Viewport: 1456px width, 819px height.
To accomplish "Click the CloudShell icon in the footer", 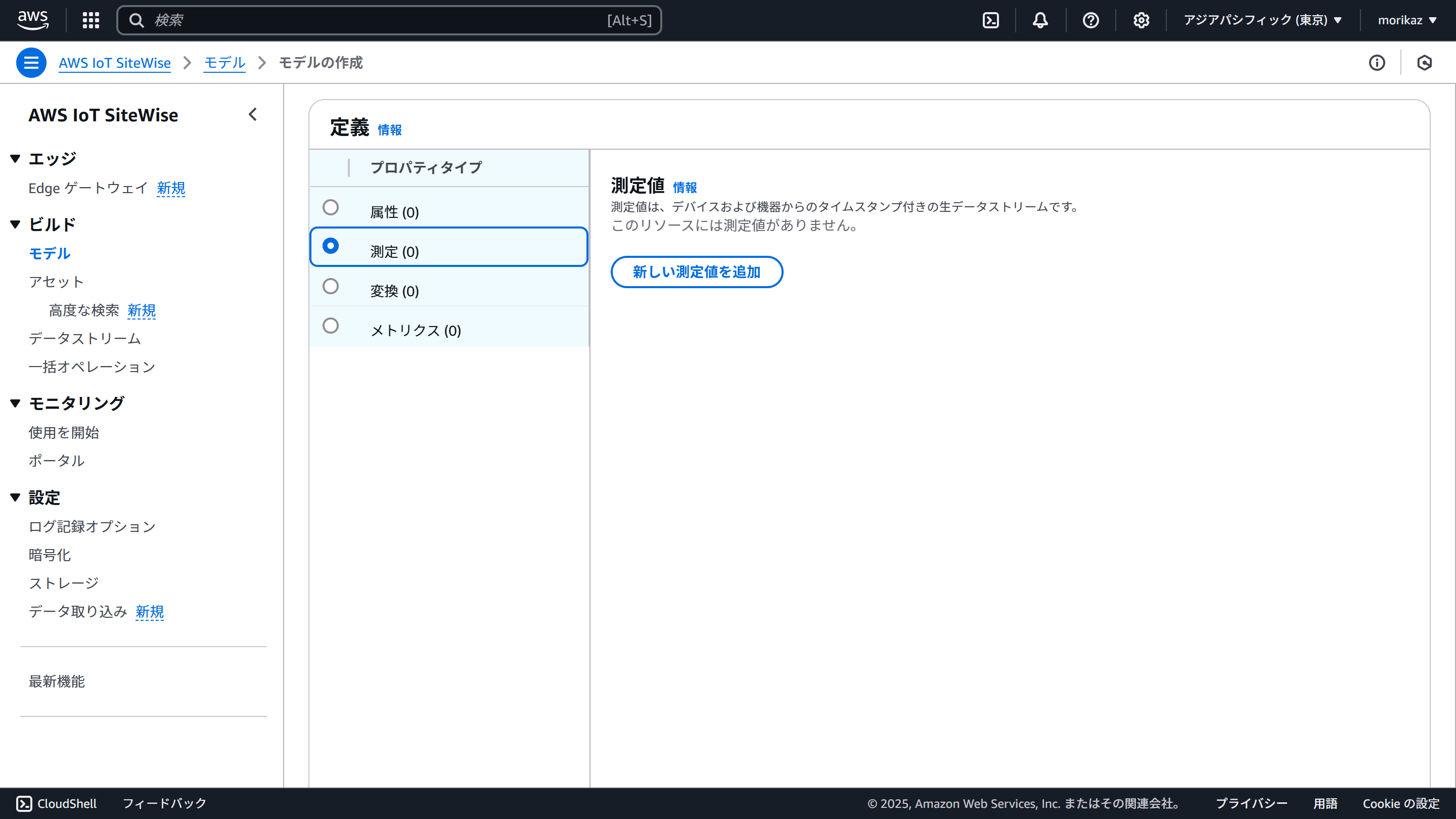I will pyautogui.click(x=24, y=803).
